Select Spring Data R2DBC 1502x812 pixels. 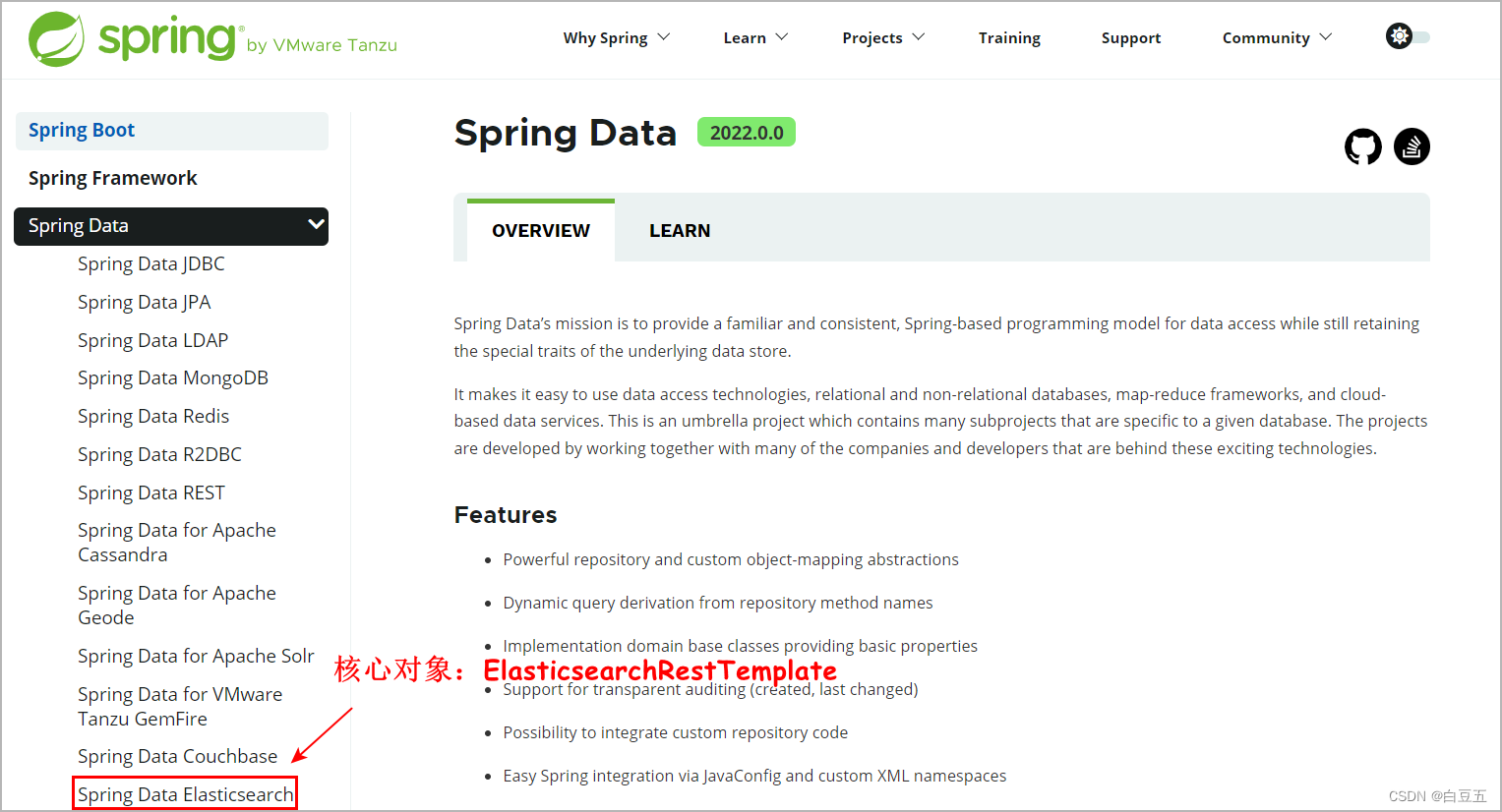click(x=160, y=454)
